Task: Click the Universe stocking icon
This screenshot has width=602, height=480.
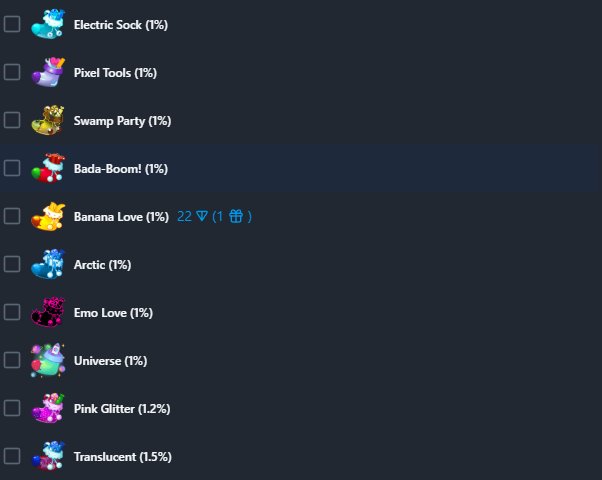Action: 48,360
